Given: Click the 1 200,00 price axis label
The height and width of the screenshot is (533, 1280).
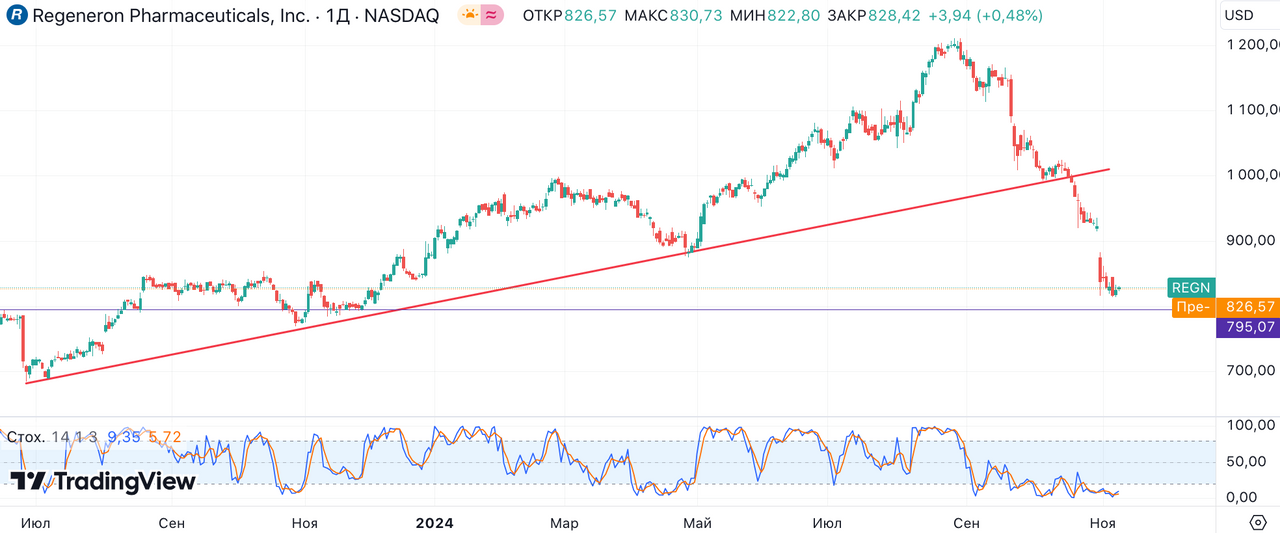Looking at the screenshot, I should pos(1252,44).
